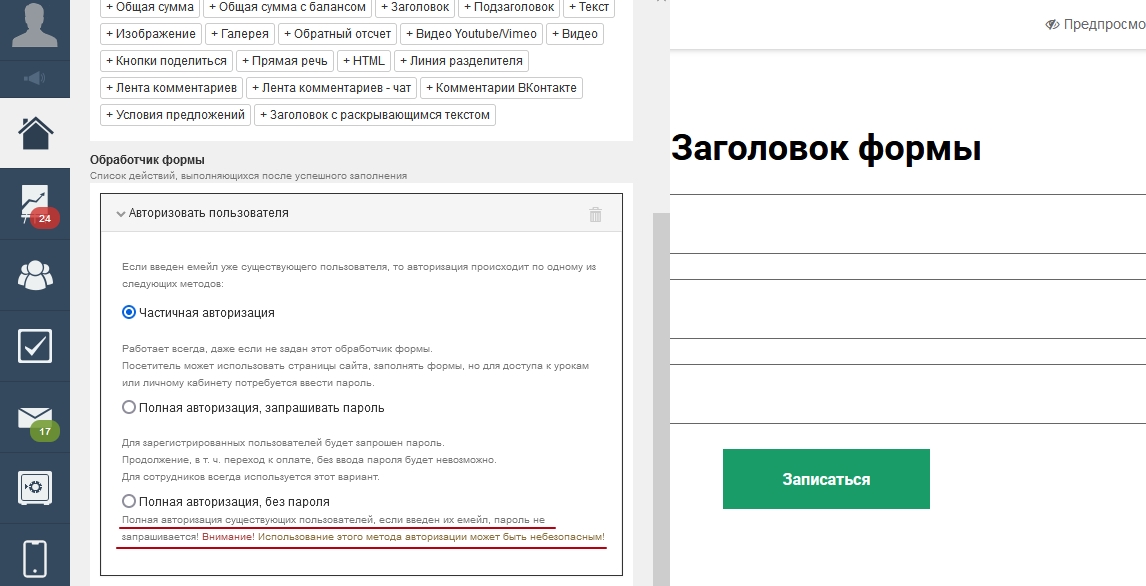
Task: Go to the home house icon
Action: coord(35,133)
